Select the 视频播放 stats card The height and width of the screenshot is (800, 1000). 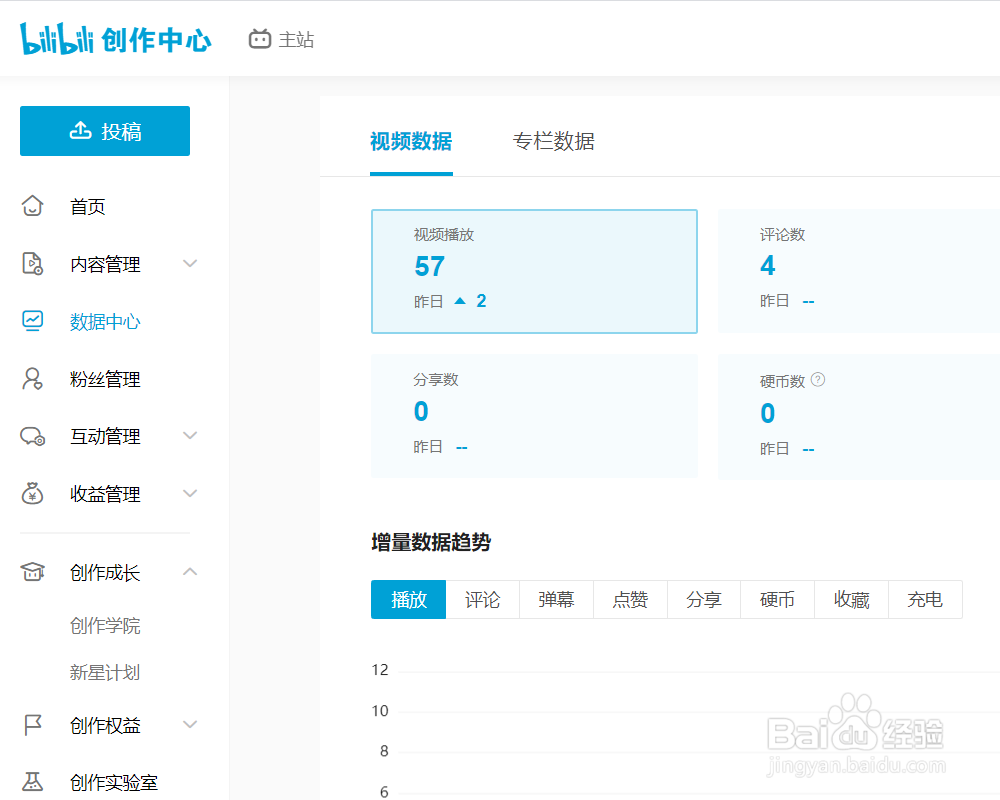(x=534, y=271)
